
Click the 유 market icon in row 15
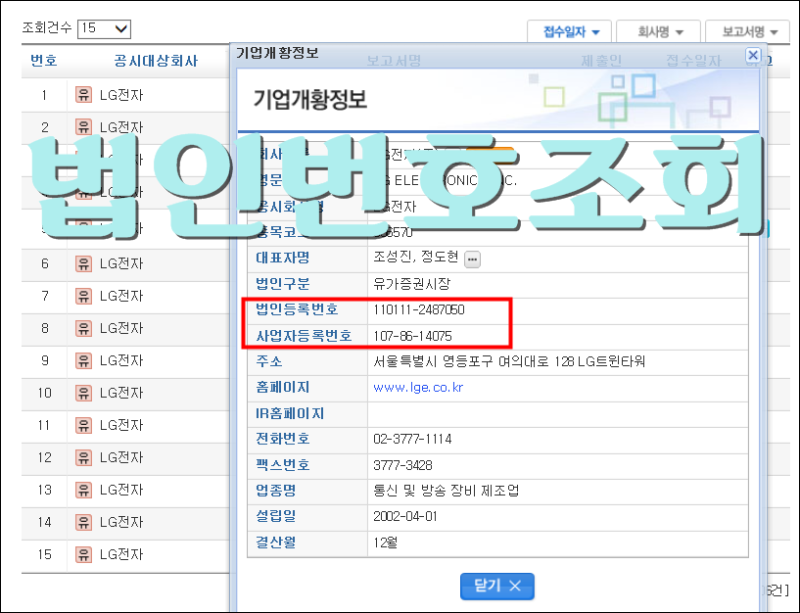coord(83,554)
